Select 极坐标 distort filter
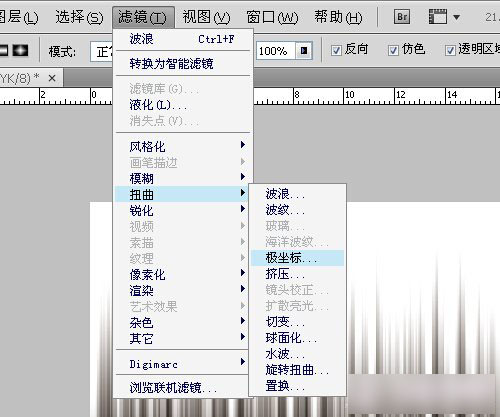The width and height of the screenshot is (500, 417). (297, 258)
